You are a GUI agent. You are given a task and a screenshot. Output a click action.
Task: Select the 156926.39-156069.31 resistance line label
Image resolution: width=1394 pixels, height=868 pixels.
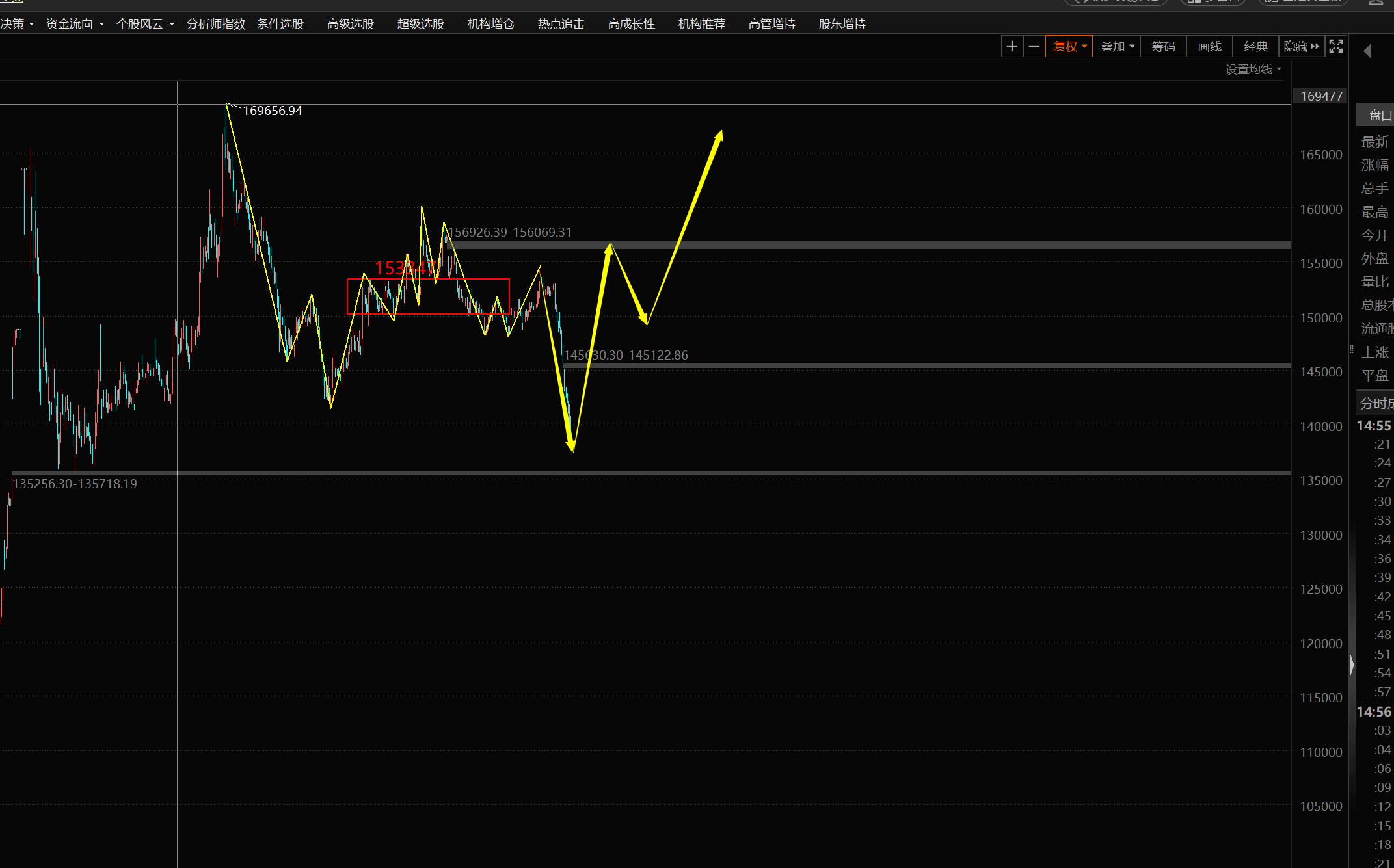510,232
